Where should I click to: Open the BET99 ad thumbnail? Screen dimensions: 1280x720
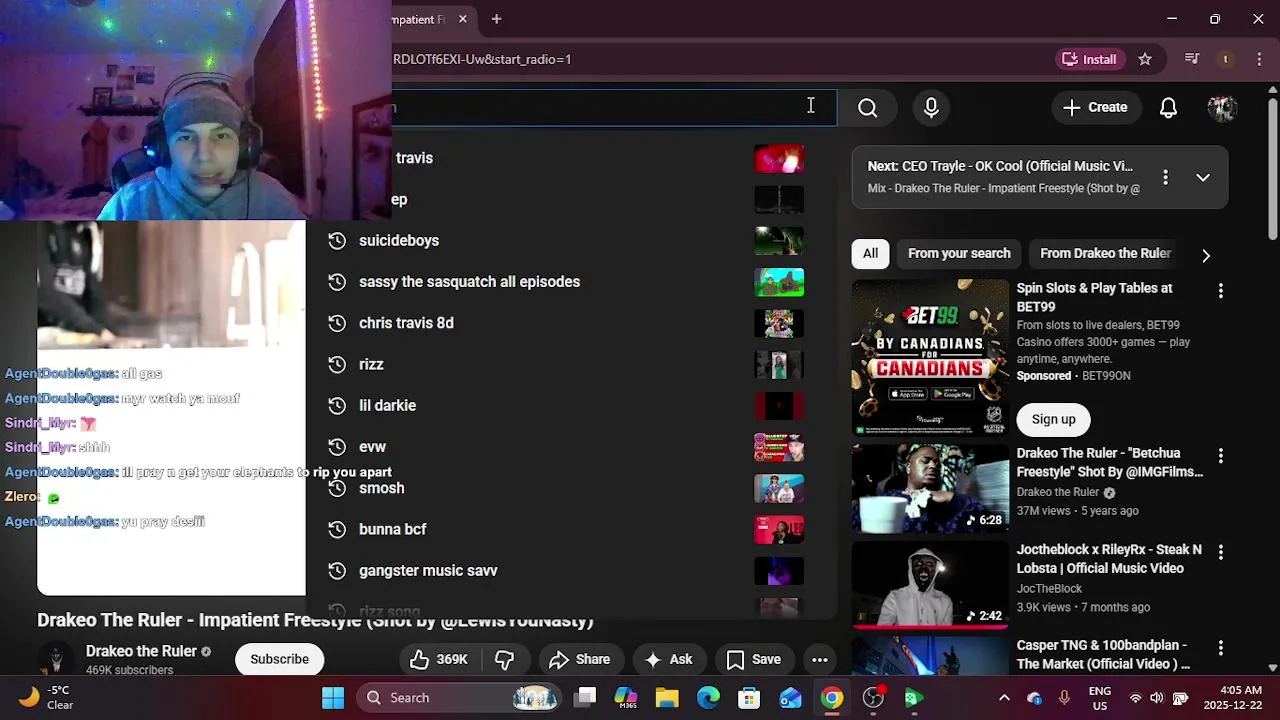(x=930, y=357)
